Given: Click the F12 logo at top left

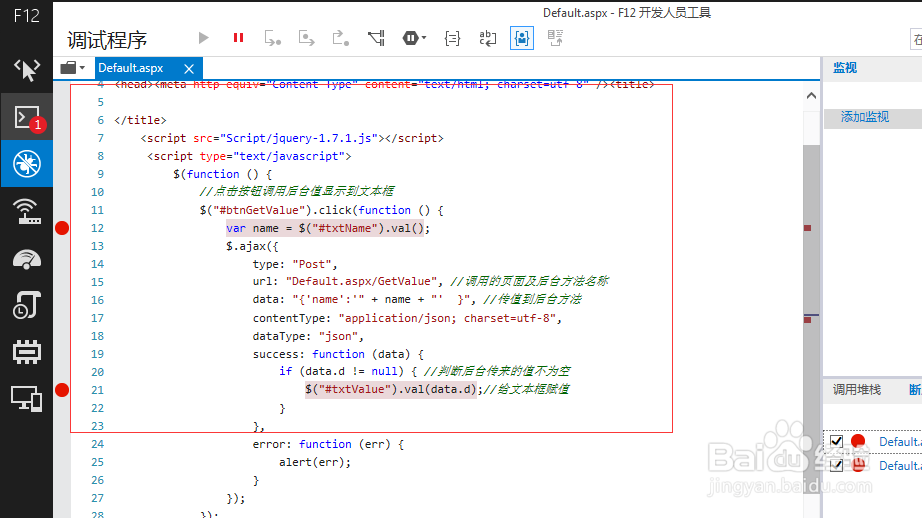Looking at the screenshot, I should (x=26, y=15).
